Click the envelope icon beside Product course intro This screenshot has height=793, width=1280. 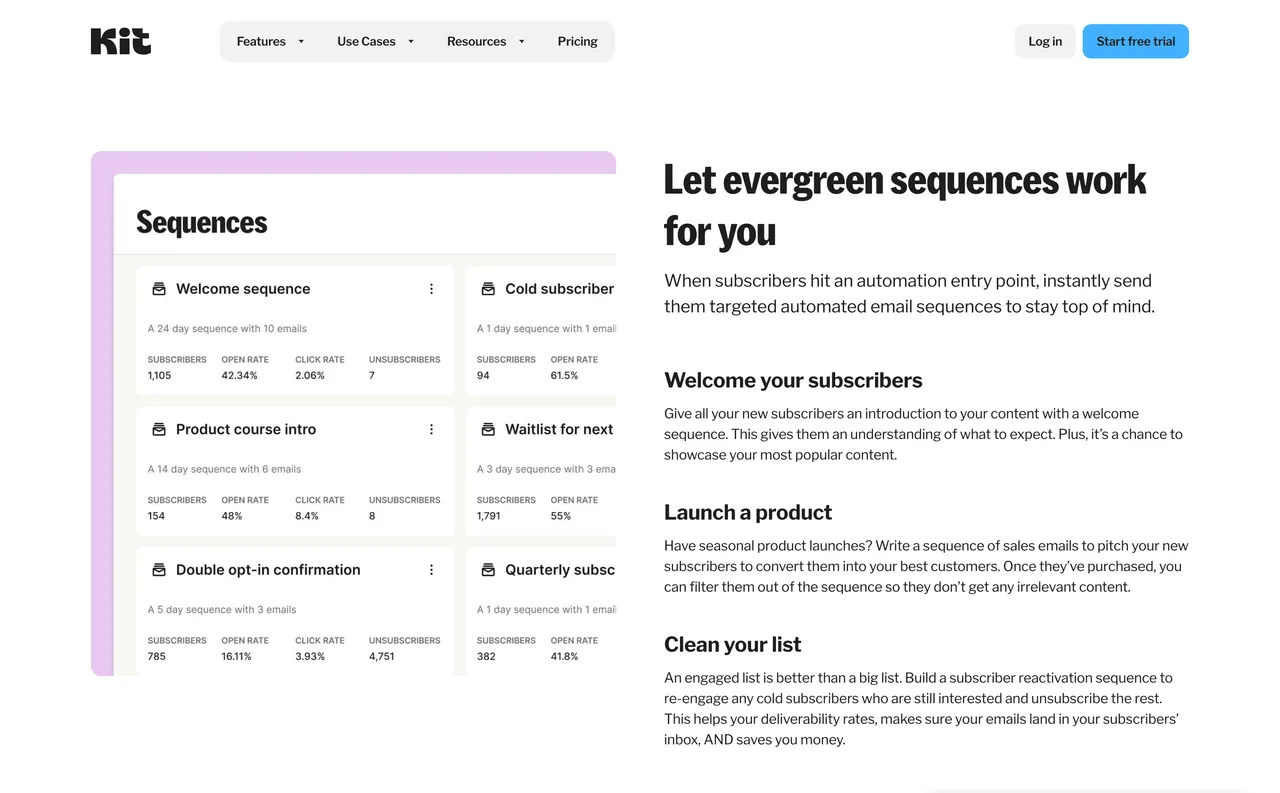tap(159, 429)
